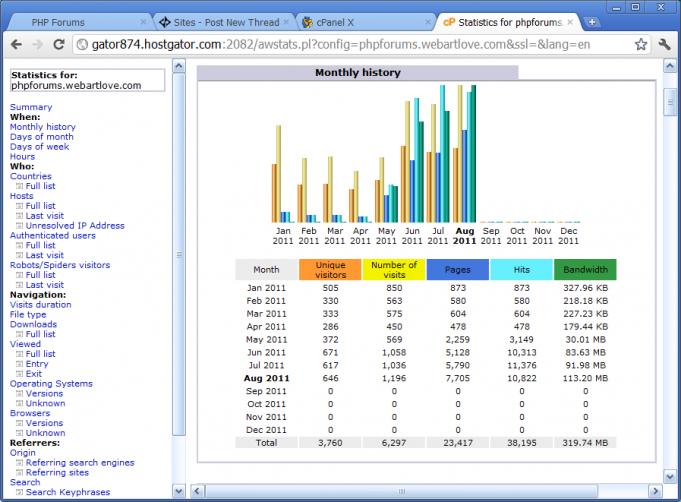This screenshot has width=681, height=502.
Task: Open the Operating Systems report link
Action: tap(51, 384)
